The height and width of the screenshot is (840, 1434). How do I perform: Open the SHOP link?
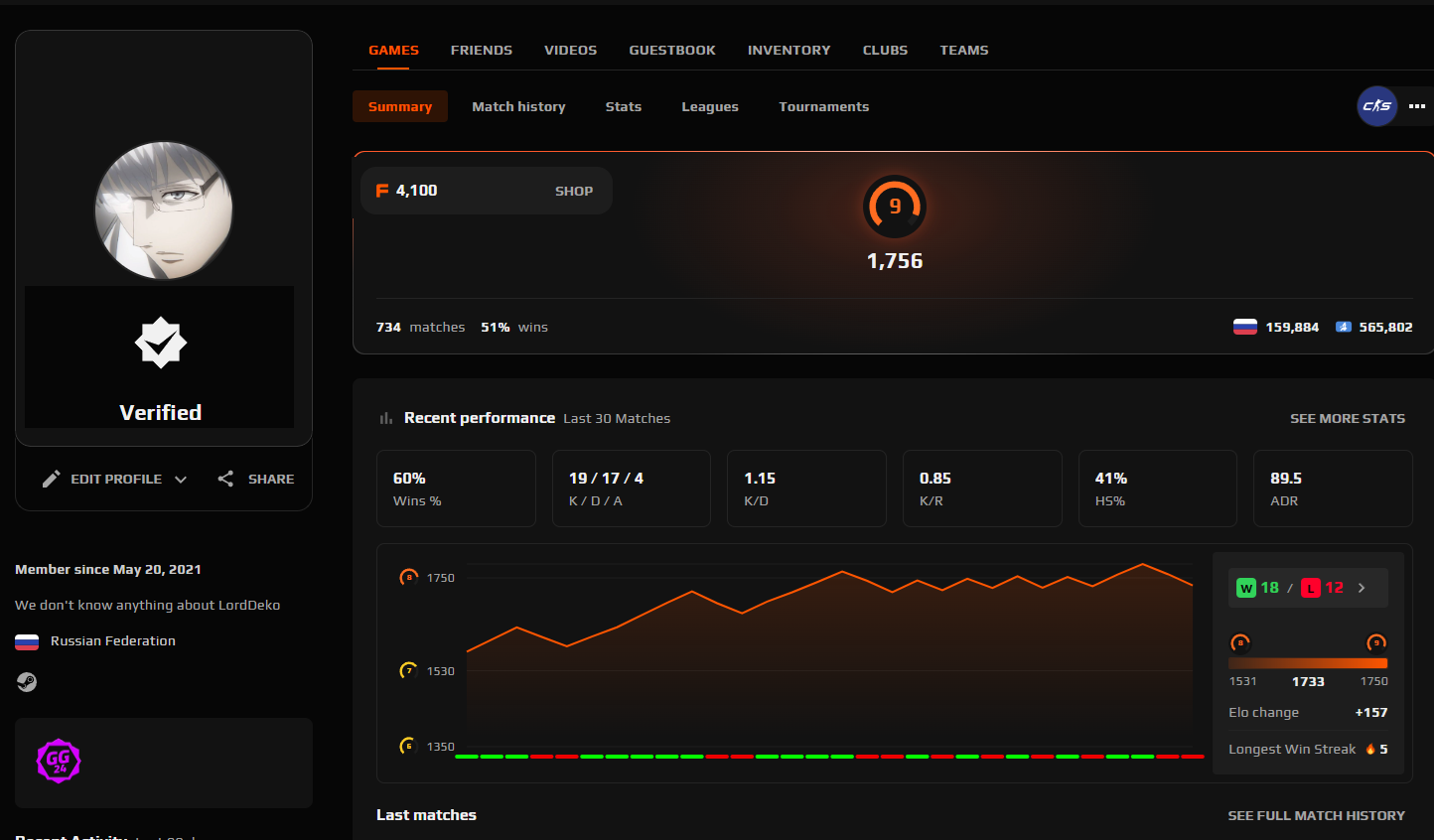click(574, 191)
